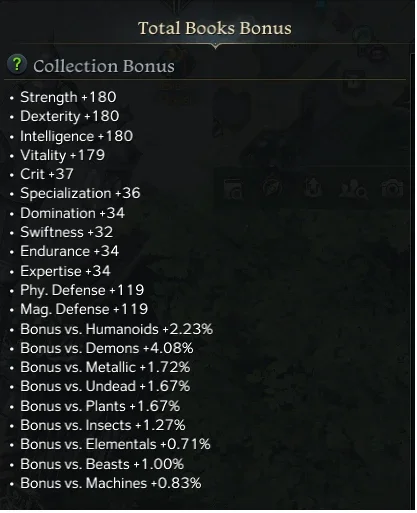Click the Vitality +179 line
Image resolution: width=417 pixels, height=513 pixels.
tap(63, 155)
